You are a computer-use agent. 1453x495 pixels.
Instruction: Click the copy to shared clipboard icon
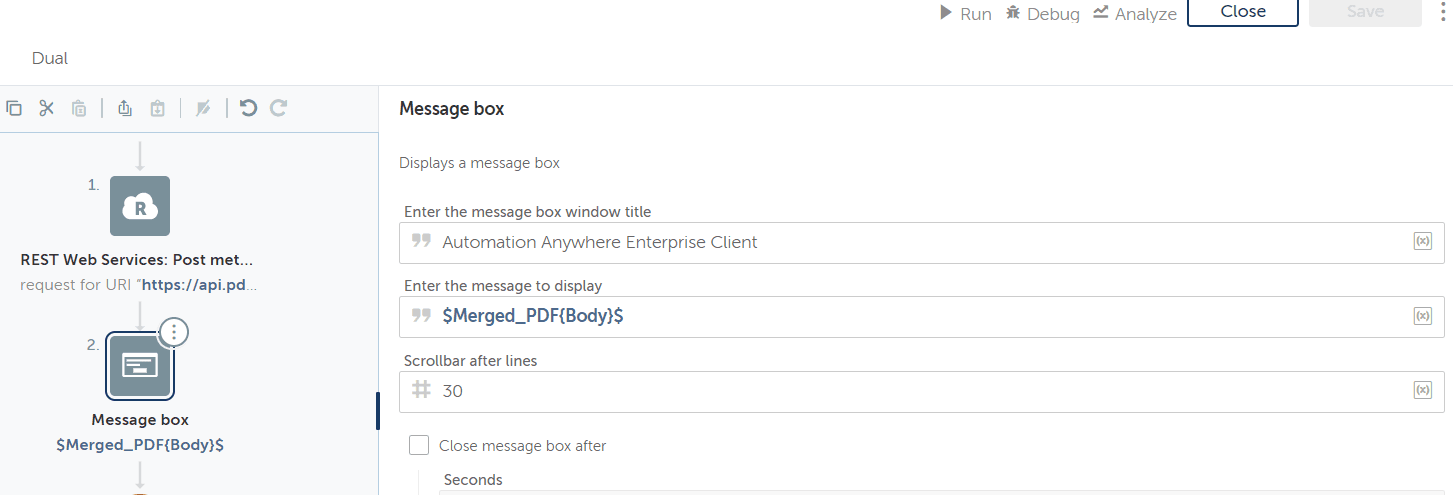pyautogui.click(x=125, y=108)
